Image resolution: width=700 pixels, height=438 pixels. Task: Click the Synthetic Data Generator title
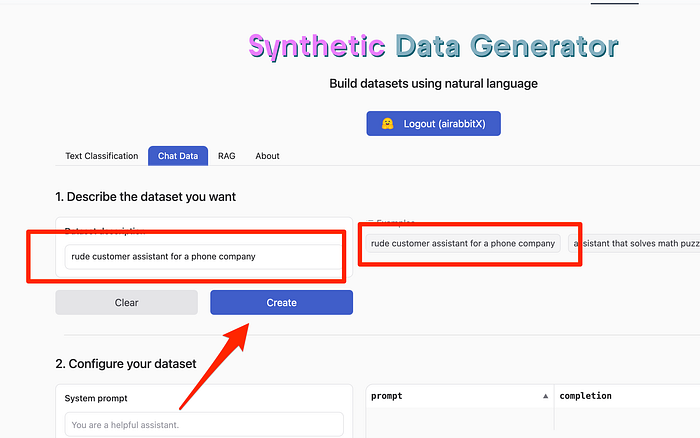tap(433, 46)
